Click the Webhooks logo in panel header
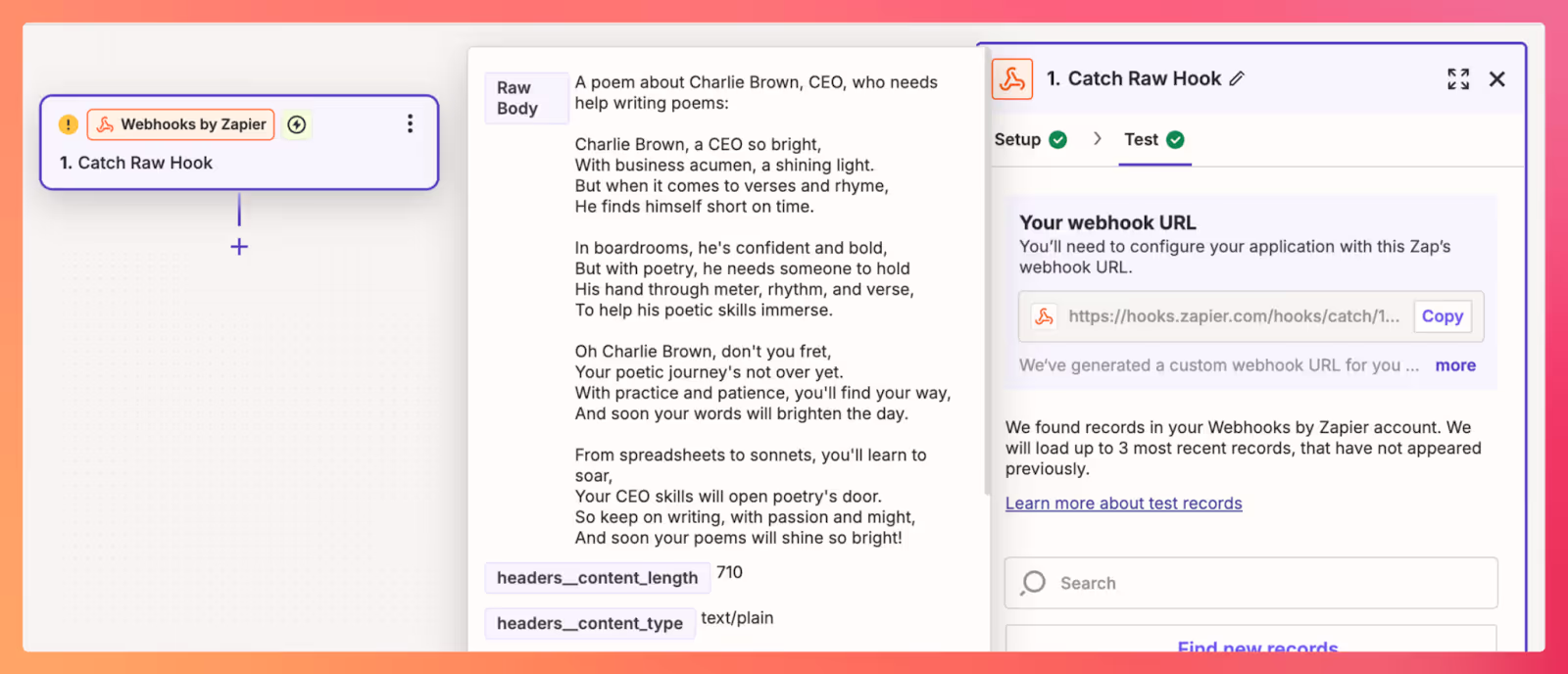Image resolution: width=1568 pixels, height=674 pixels. pos(1012,79)
